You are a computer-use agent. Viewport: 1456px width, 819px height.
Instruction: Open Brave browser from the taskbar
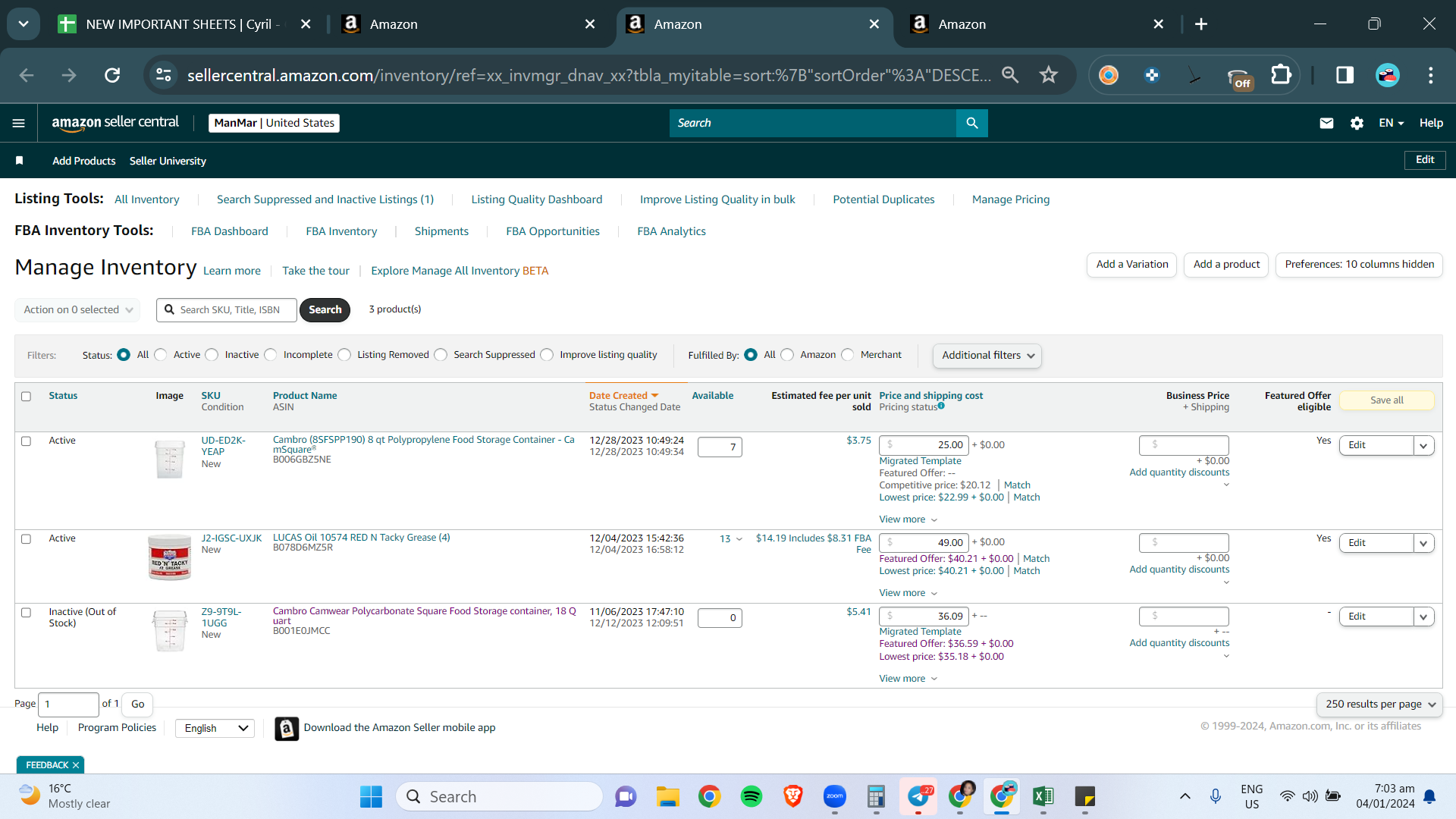(793, 796)
